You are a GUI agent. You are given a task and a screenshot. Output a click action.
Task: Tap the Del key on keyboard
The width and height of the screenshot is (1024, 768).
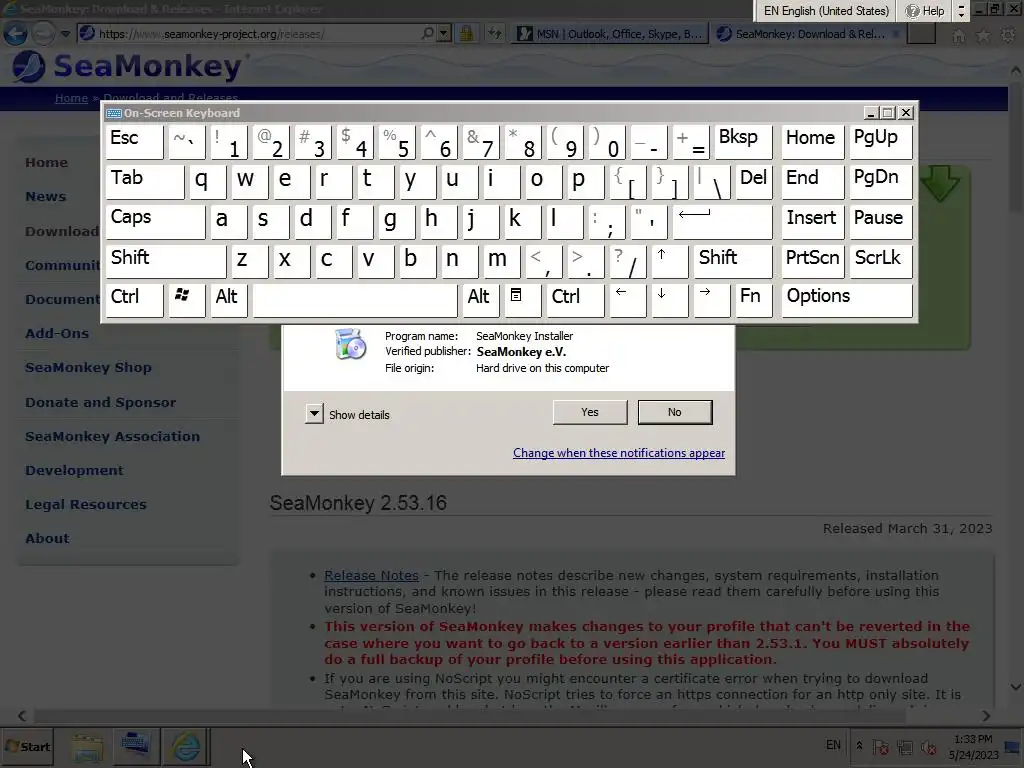coord(754,182)
